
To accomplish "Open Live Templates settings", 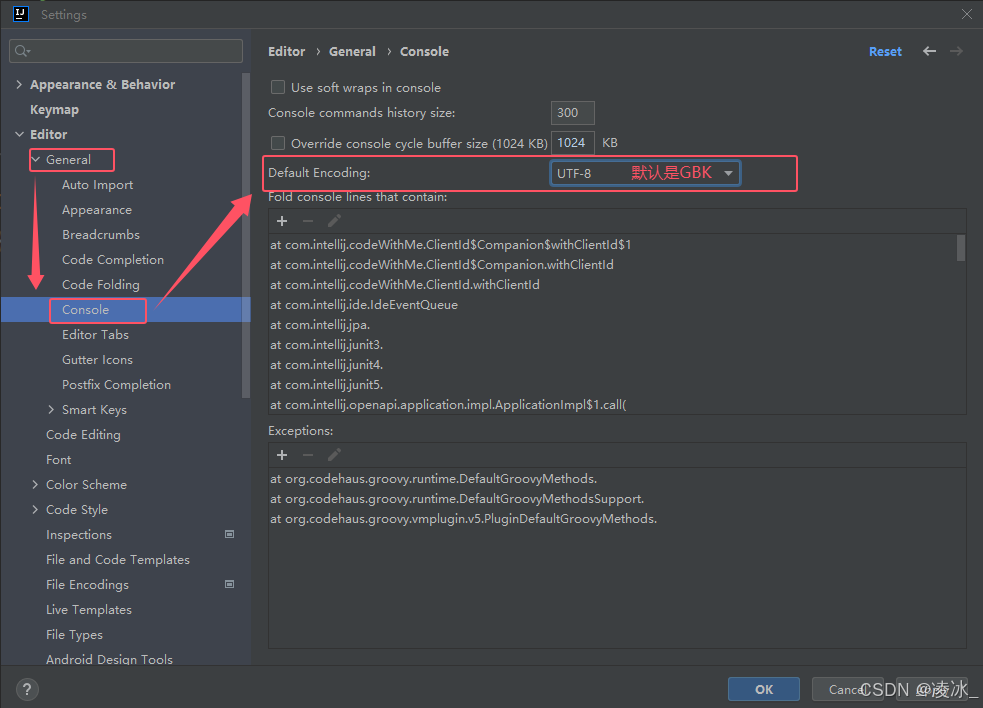I will tap(89, 610).
